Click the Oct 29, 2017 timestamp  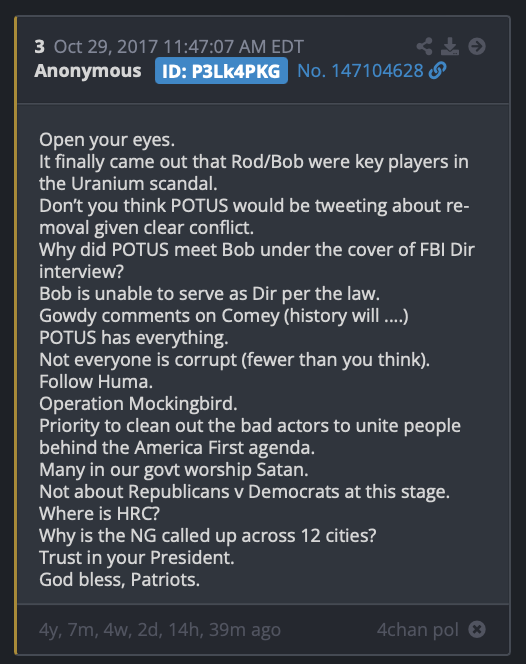pos(179,47)
